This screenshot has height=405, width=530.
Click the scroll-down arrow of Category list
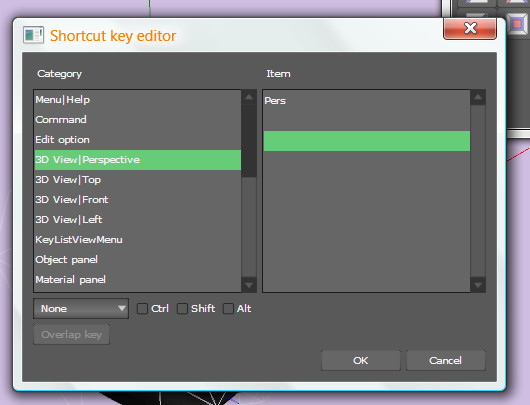coord(249,285)
